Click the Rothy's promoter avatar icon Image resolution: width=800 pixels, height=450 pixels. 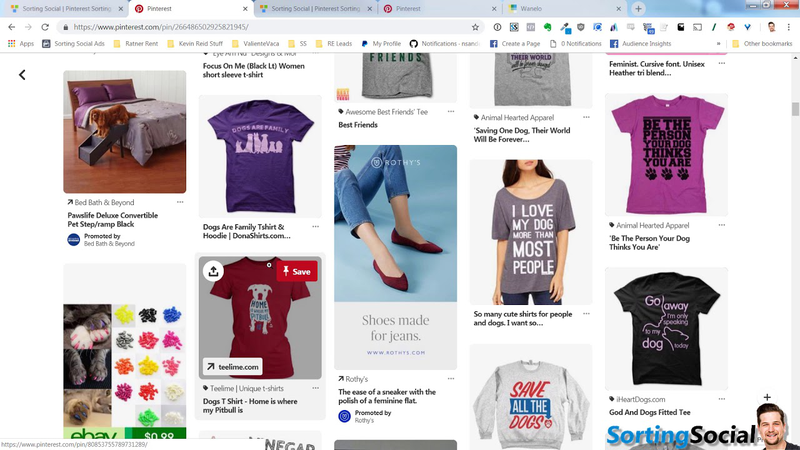tap(344, 416)
